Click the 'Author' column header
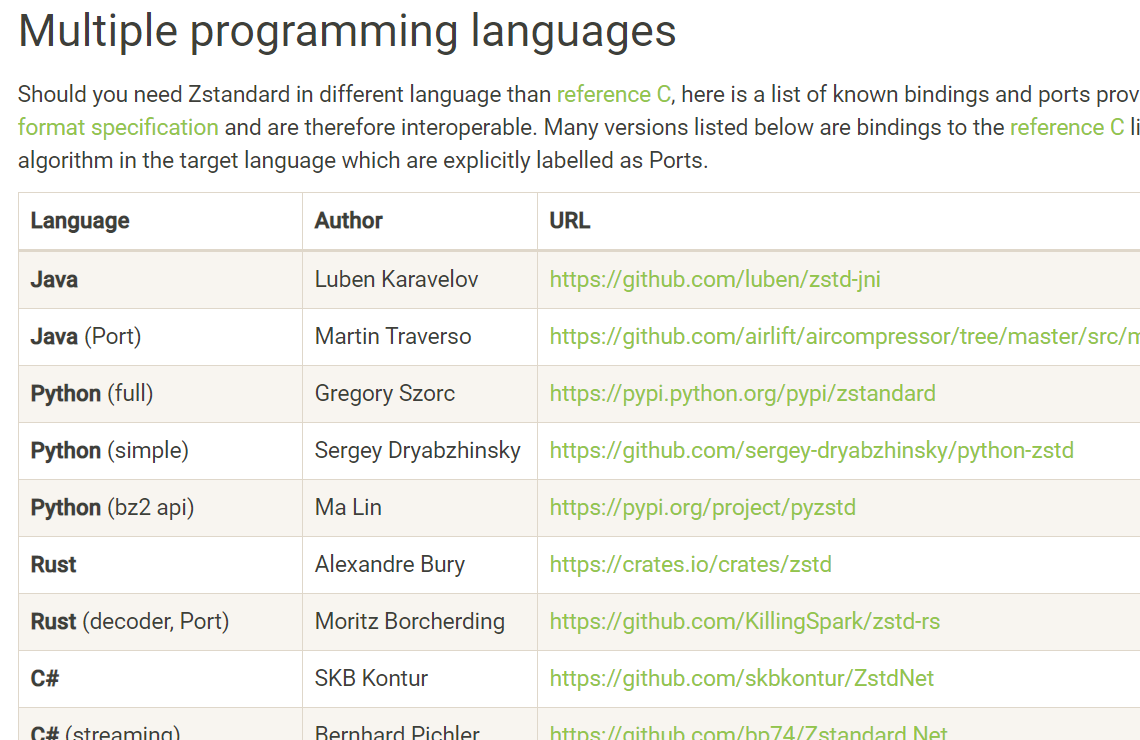The image size is (1140, 740). pyautogui.click(x=348, y=221)
